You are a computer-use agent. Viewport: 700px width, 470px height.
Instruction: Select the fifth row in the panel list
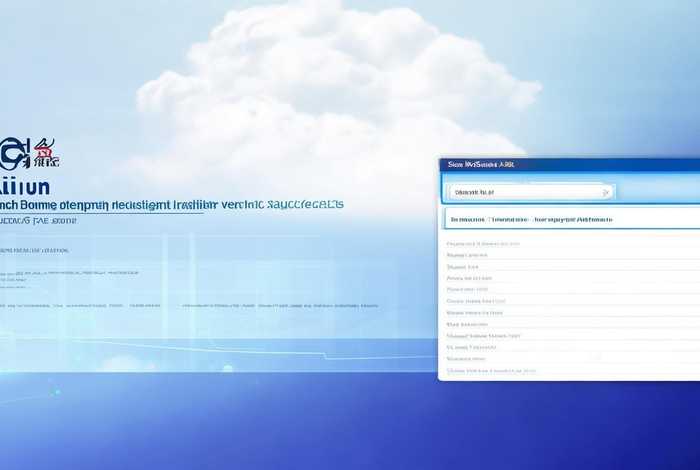click(467, 289)
